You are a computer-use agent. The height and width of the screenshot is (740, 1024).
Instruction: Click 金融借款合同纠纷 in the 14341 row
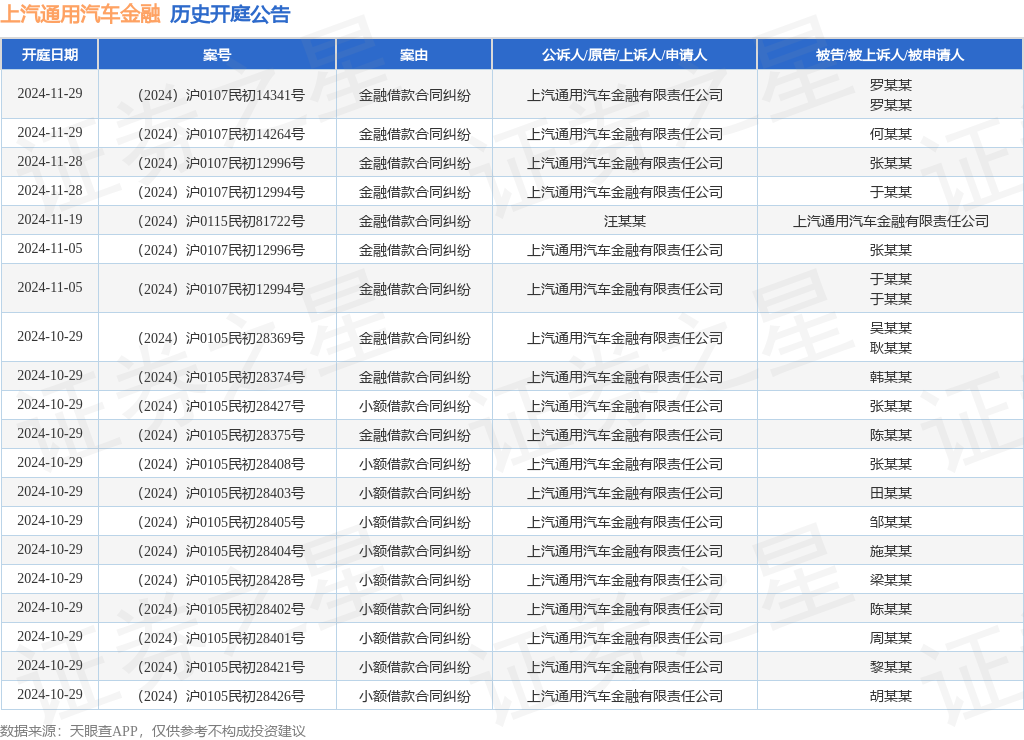(x=414, y=95)
